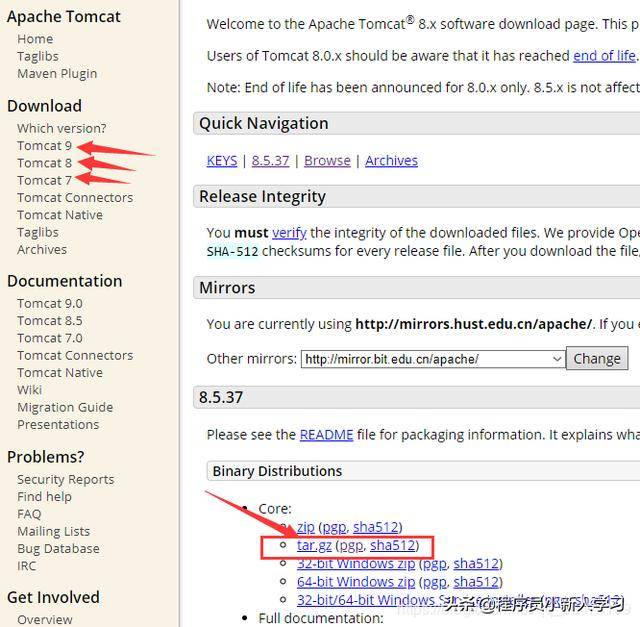This screenshot has width=640, height=627.
Task: Jump to 8.5.37 in Quick Navigation
Action: click(271, 161)
